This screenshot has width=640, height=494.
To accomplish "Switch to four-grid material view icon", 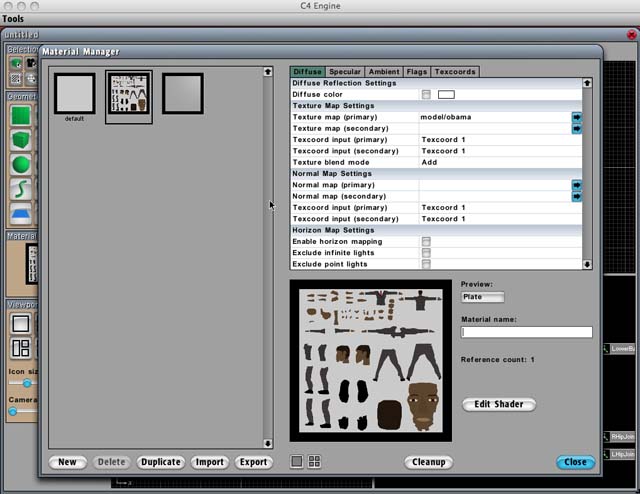I will pos(314,461).
